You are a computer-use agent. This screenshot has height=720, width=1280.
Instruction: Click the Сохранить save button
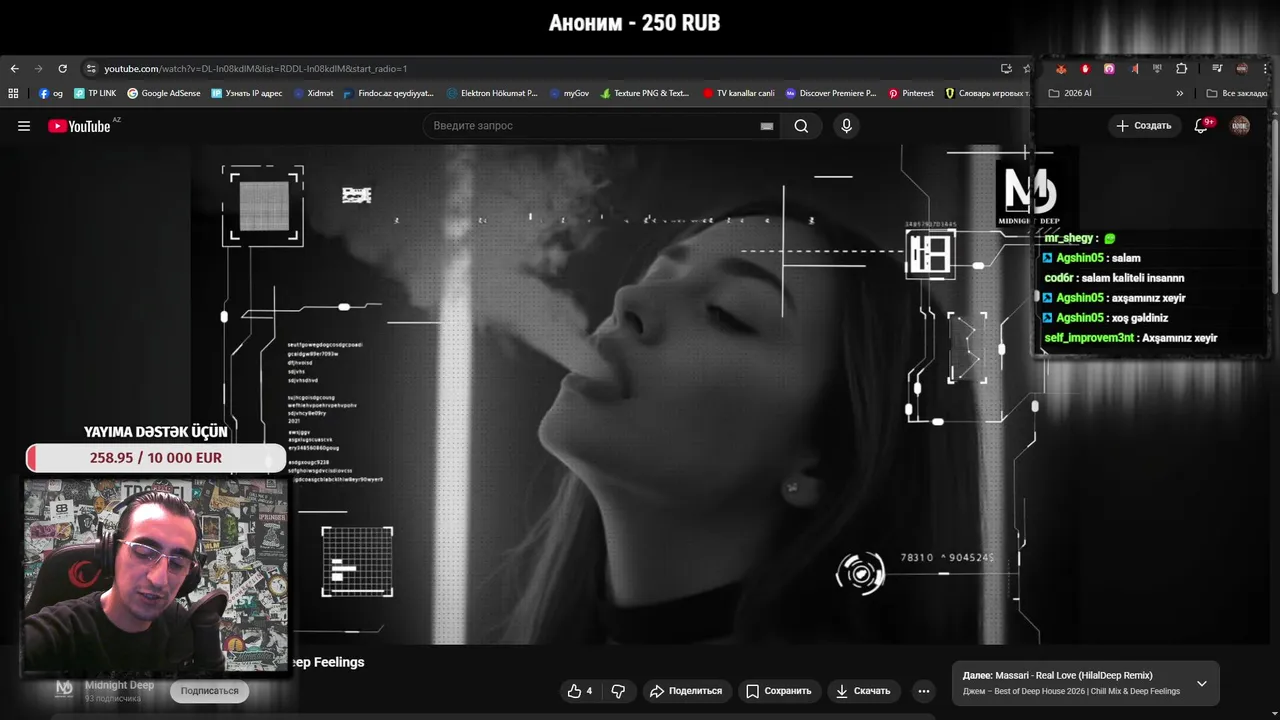778,691
